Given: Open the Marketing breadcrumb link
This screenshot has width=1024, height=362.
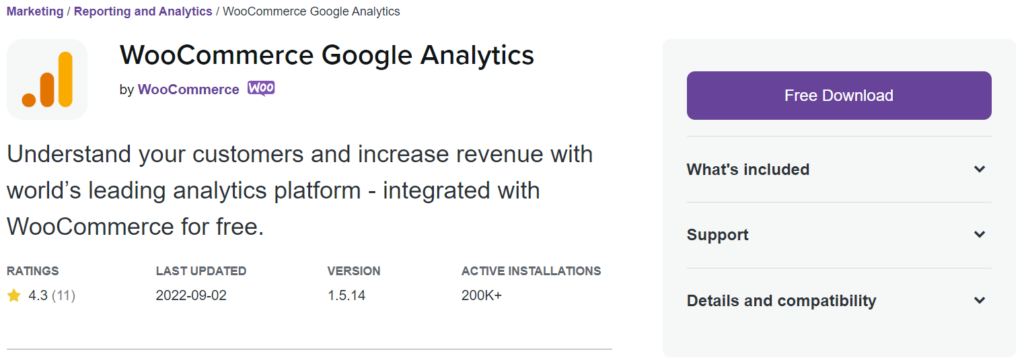Looking at the screenshot, I should (x=35, y=11).
